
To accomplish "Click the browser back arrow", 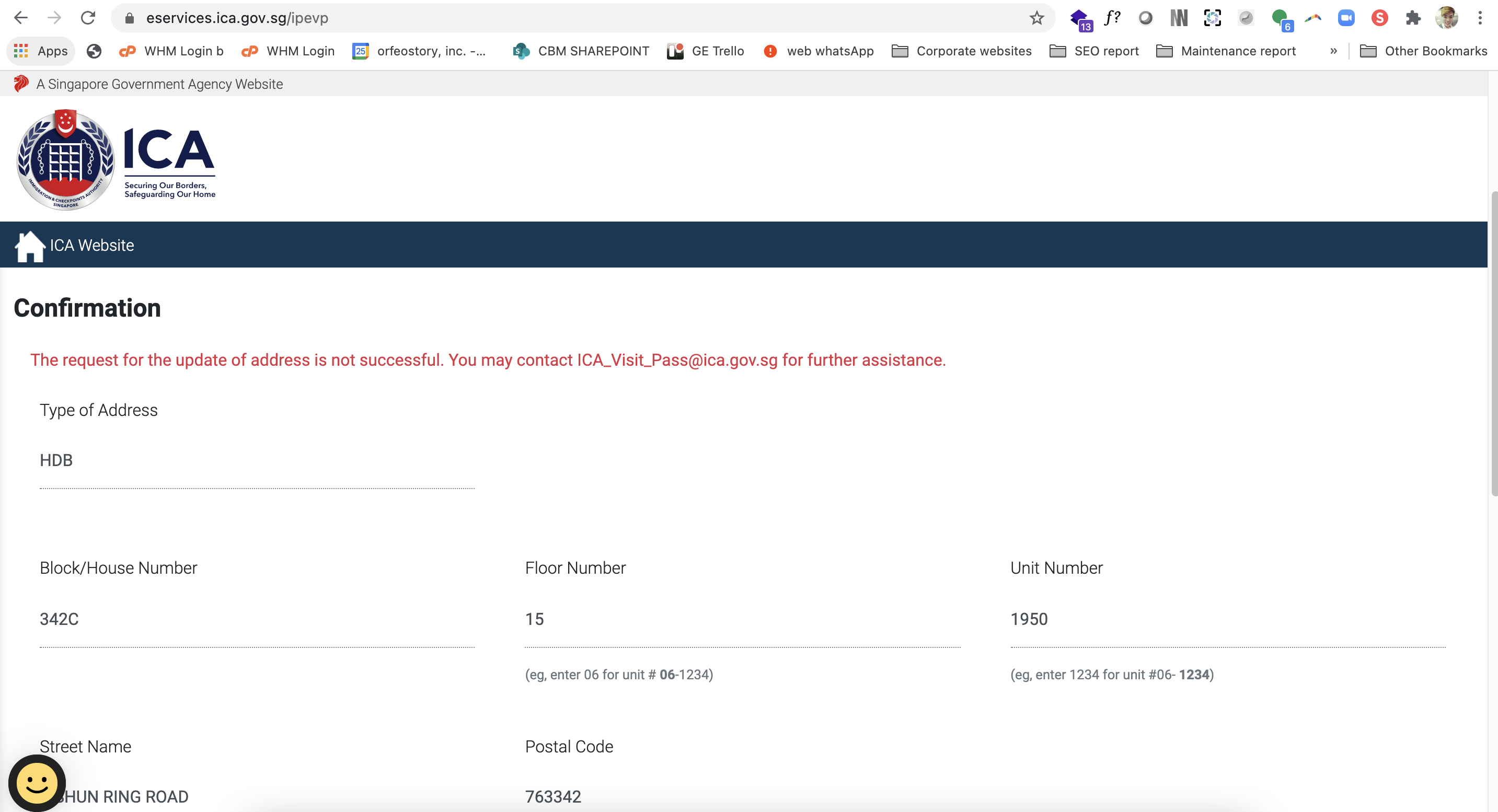I will click(x=21, y=18).
